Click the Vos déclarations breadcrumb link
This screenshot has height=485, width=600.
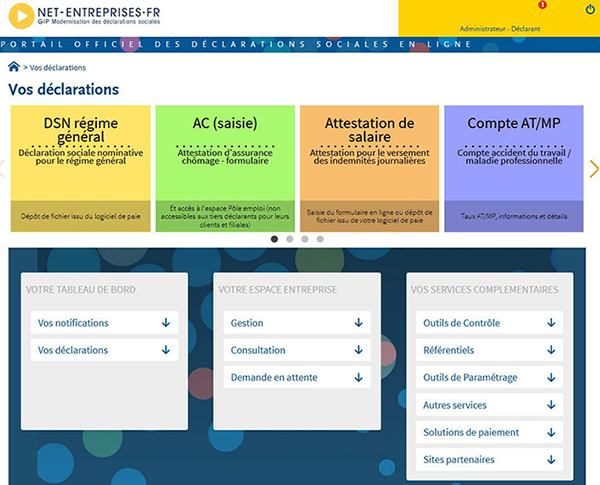pos(58,68)
